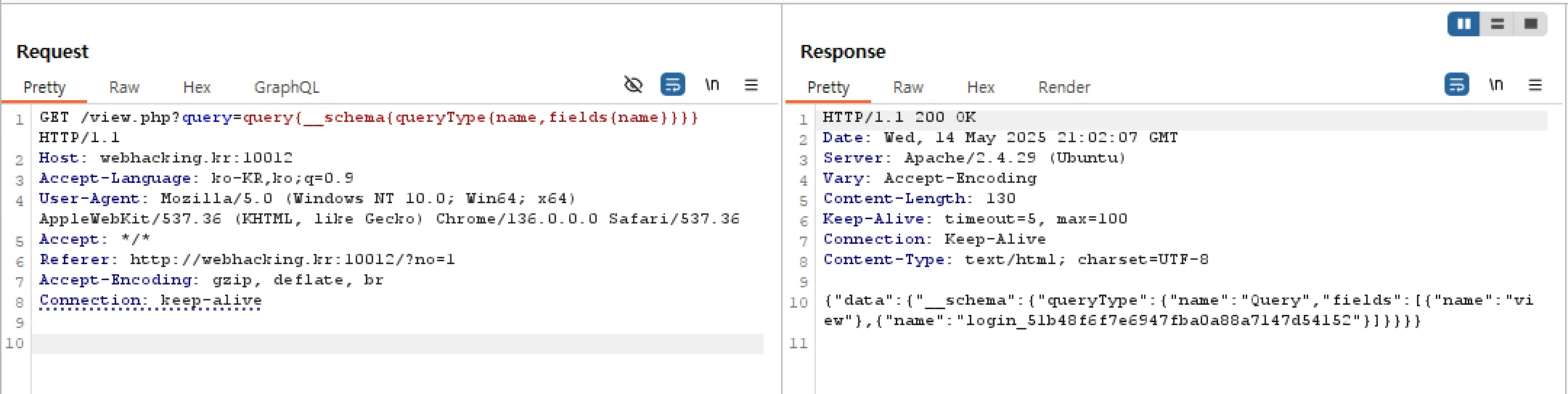Click the Date response header
This screenshot has width=1568, height=394.
(1000, 138)
